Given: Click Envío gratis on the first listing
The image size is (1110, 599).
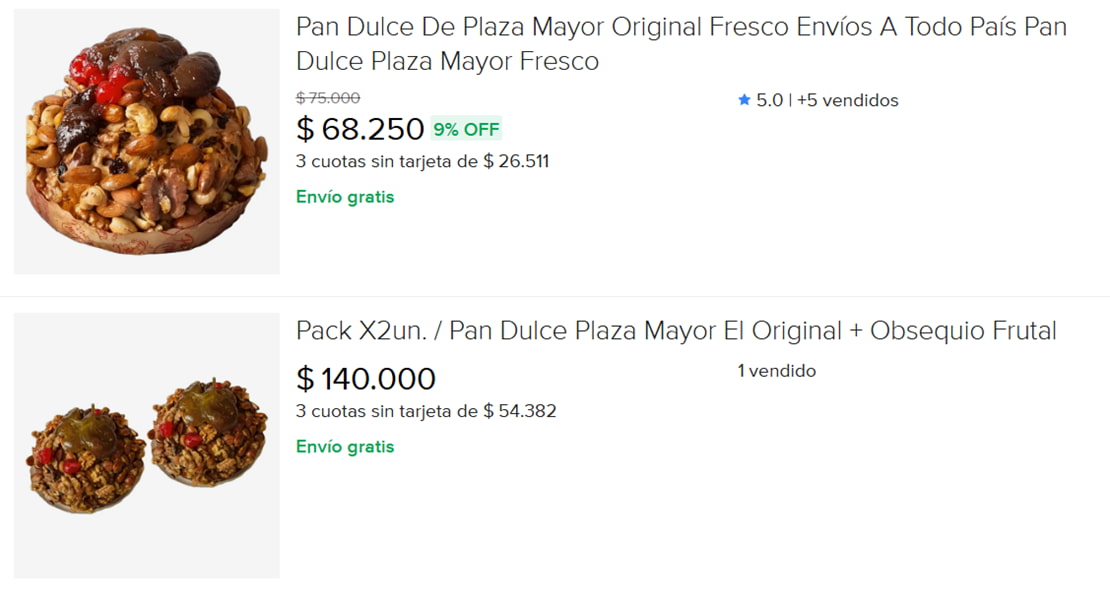Looking at the screenshot, I should (345, 196).
